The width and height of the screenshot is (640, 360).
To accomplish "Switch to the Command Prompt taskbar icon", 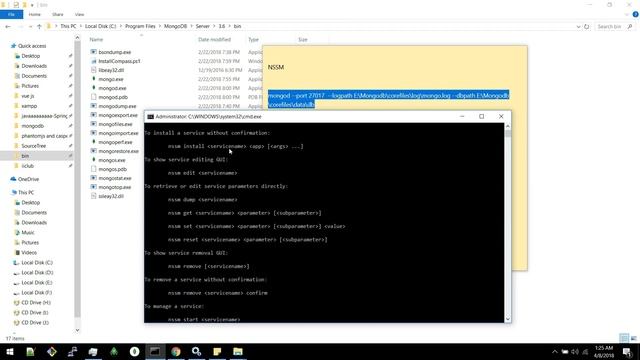I will [x=155, y=351].
